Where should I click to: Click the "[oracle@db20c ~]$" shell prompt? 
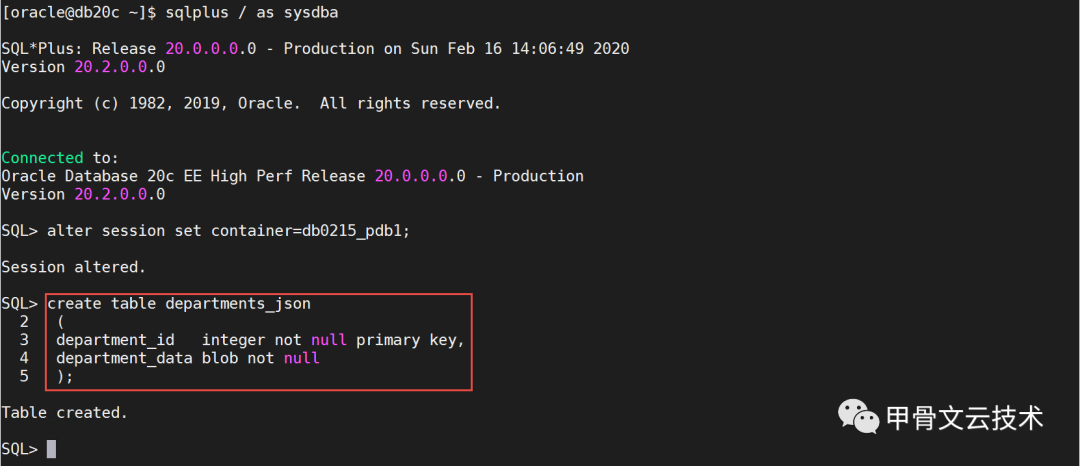click(x=79, y=12)
